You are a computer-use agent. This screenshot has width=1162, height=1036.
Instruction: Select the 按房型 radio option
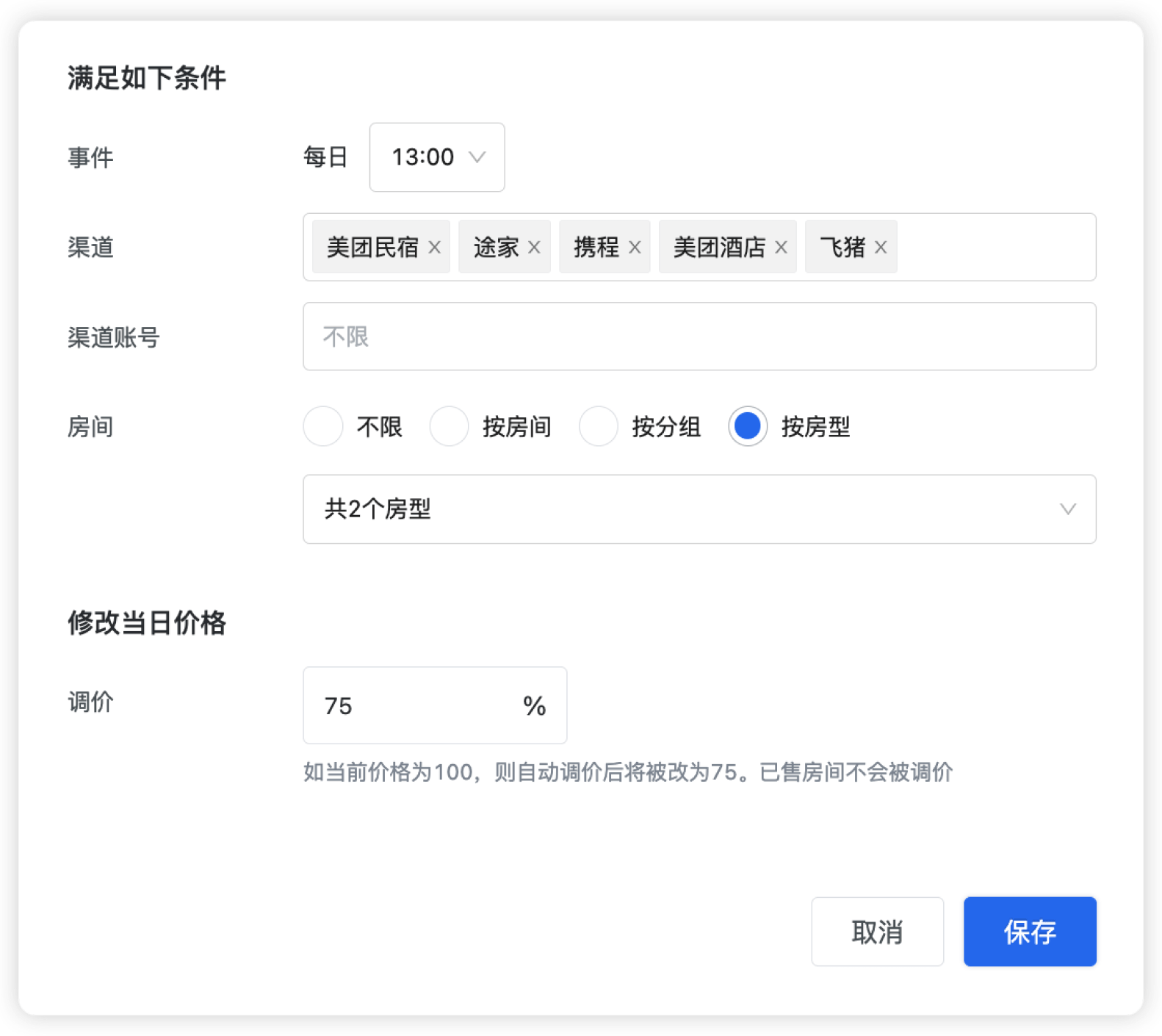tap(748, 426)
